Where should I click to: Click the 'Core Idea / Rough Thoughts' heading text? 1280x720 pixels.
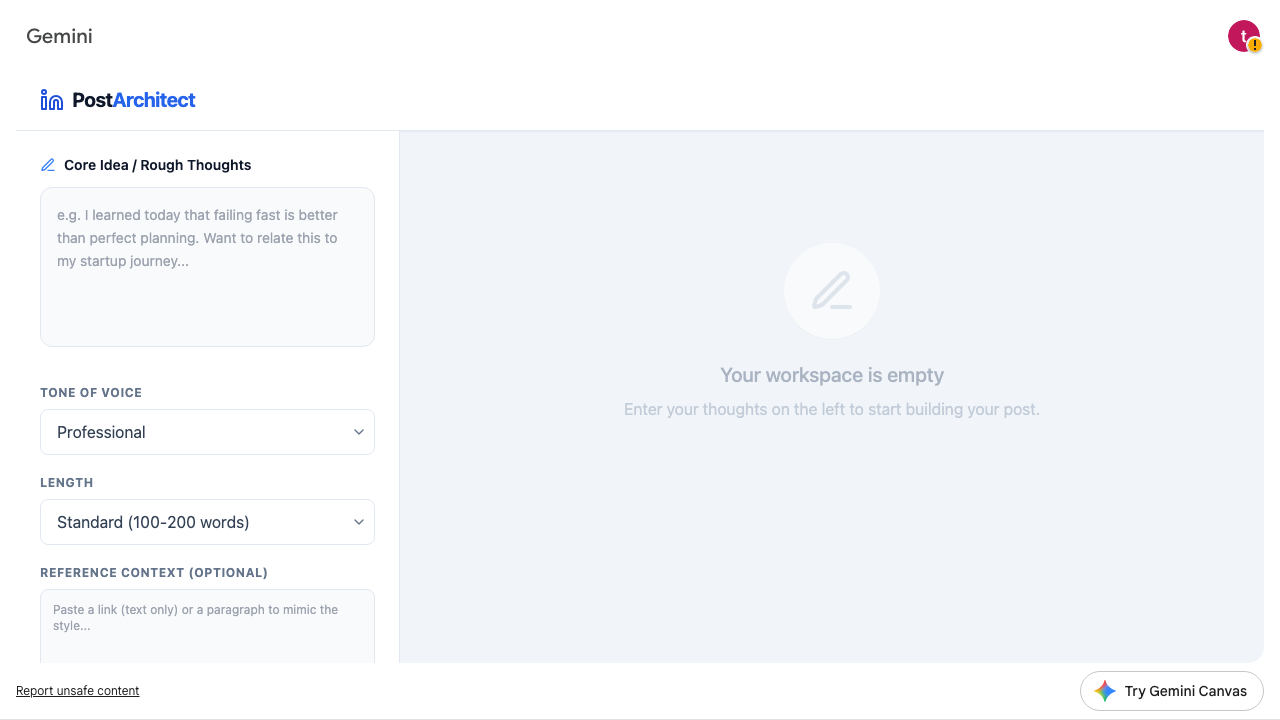157,165
